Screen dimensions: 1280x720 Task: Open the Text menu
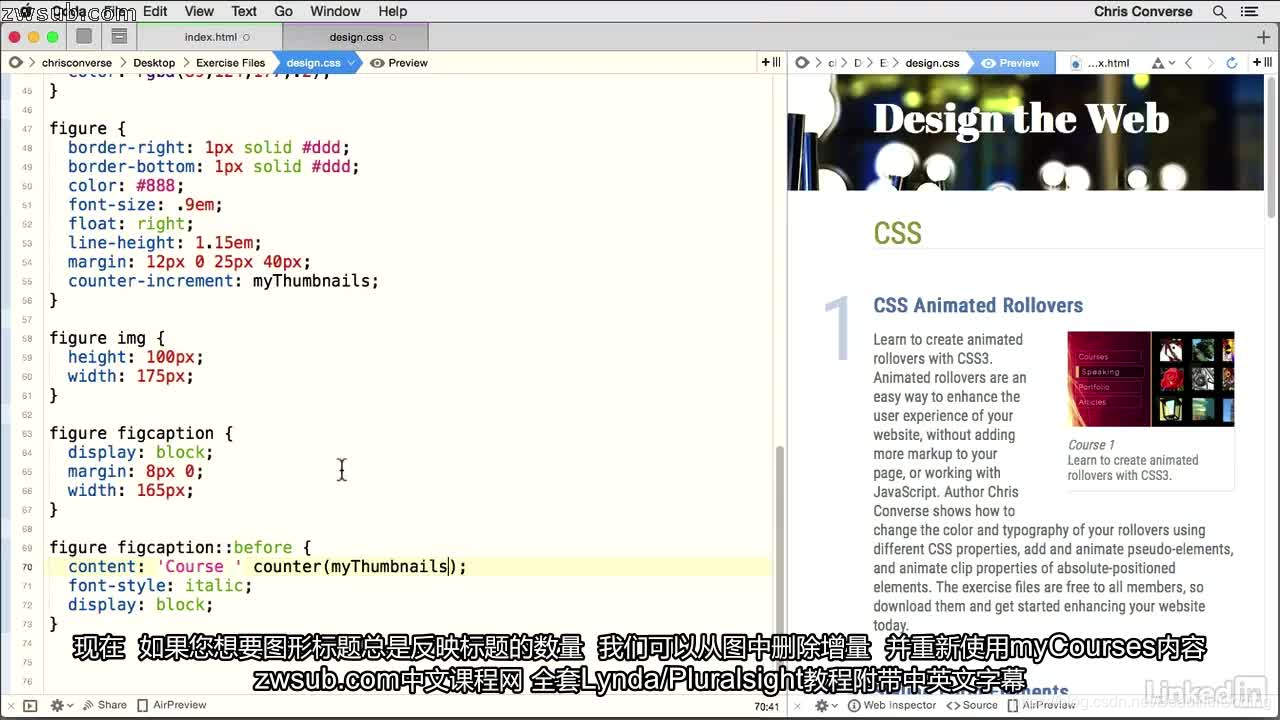click(244, 11)
